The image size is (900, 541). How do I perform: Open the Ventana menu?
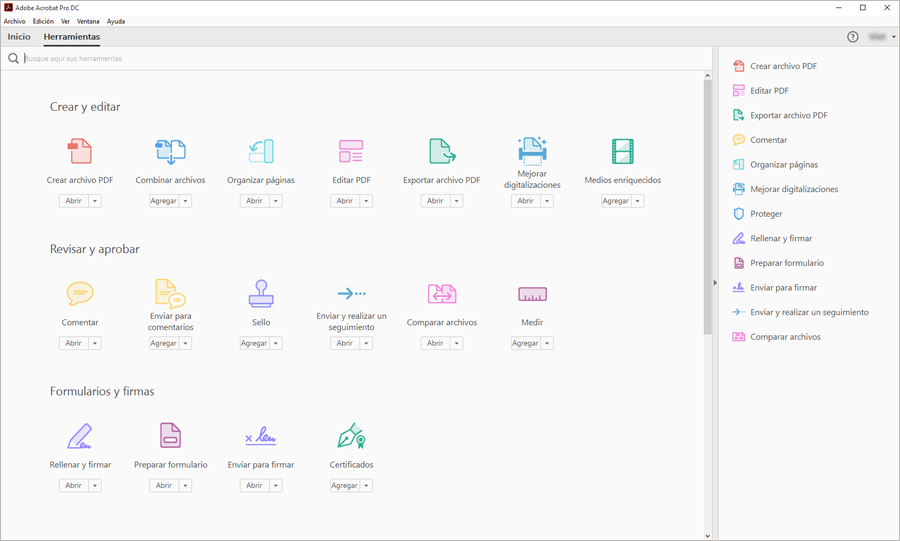pyautogui.click(x=88, y=21)
